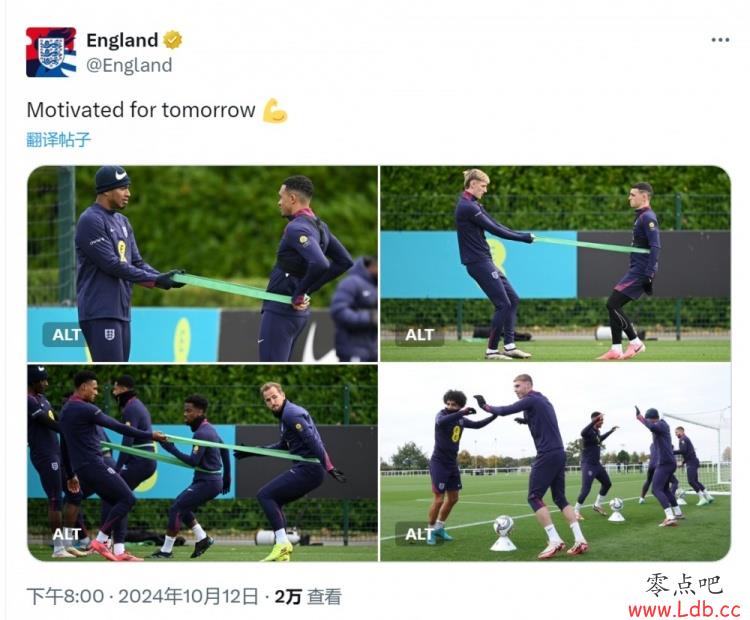
Task: Show ALT text on bottom-right photo
Action: point(419,534)
